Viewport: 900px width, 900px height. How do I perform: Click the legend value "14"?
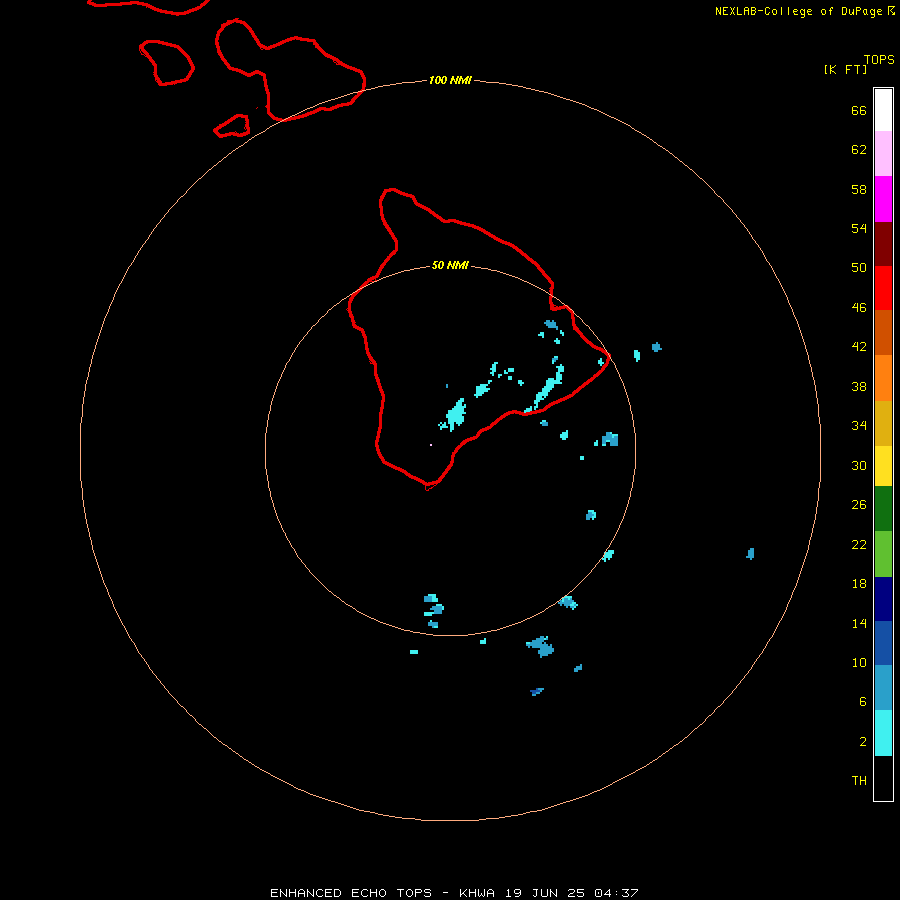(859, 623)
